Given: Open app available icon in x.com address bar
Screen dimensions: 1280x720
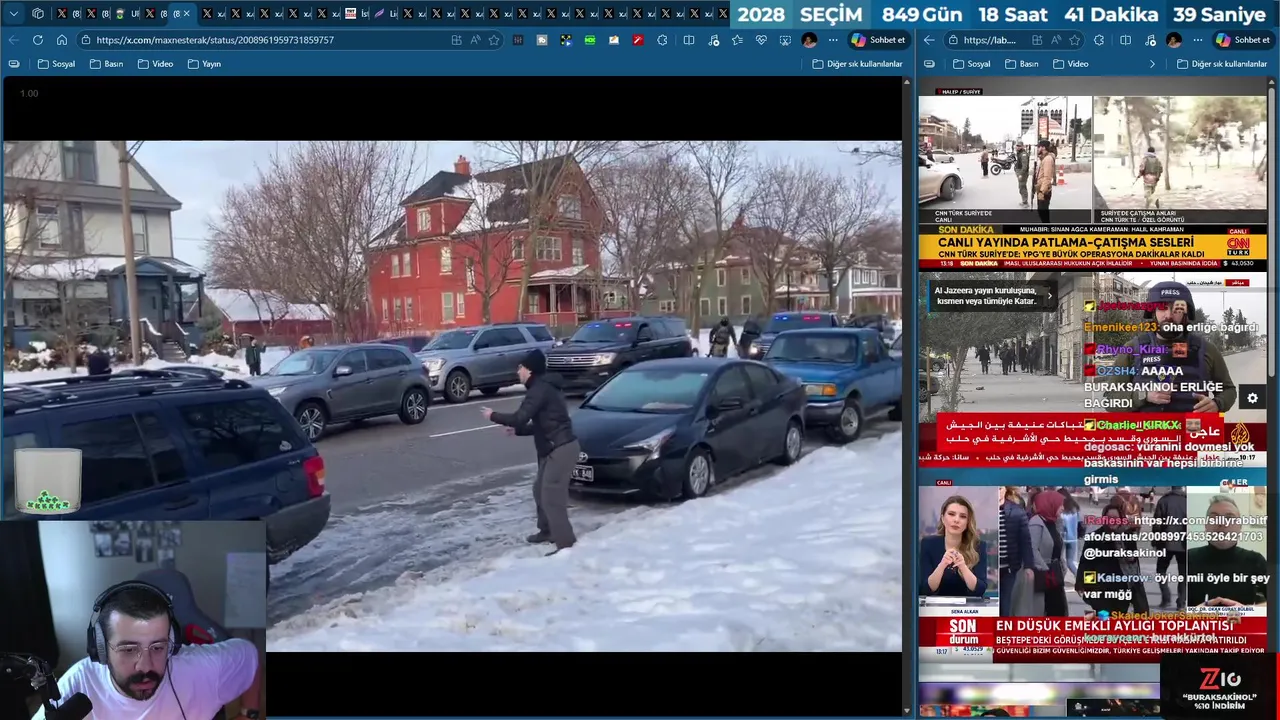Looking at the screenshot, I should point(456,40).
